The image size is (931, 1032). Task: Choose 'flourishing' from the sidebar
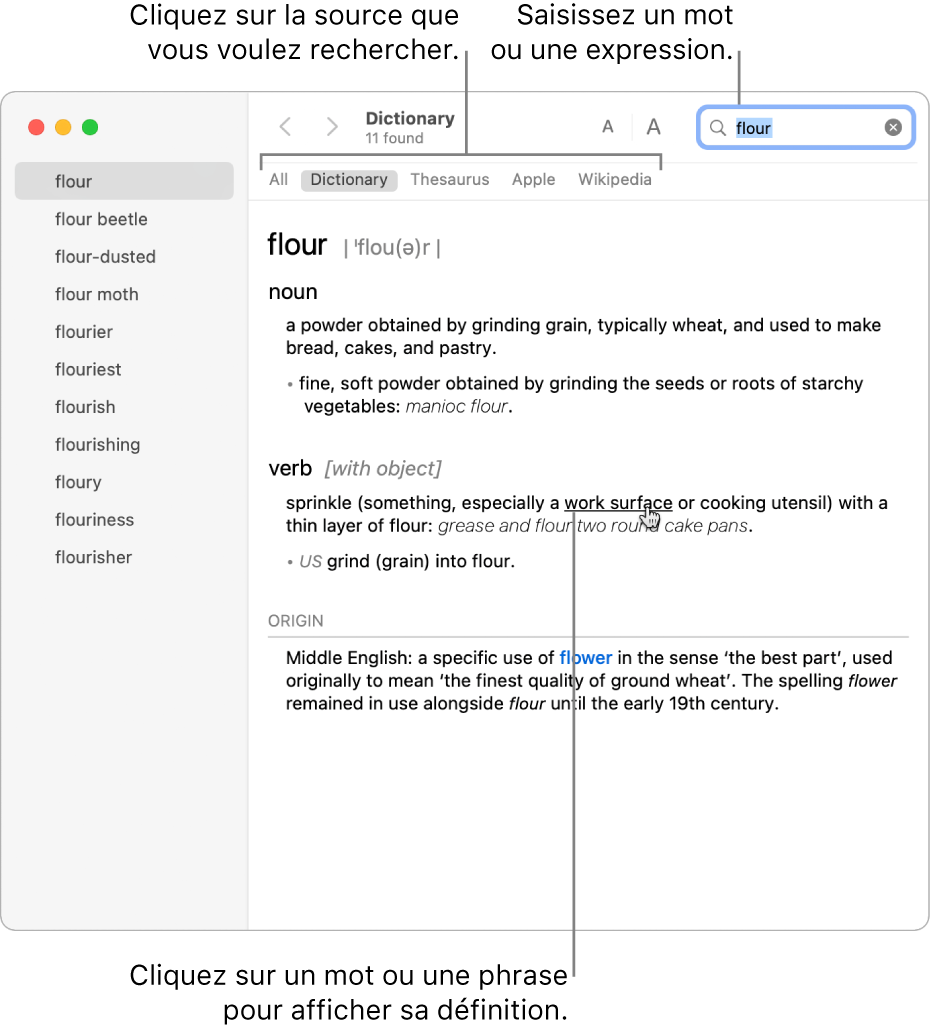pyautogui.click(x=124, y=444)
